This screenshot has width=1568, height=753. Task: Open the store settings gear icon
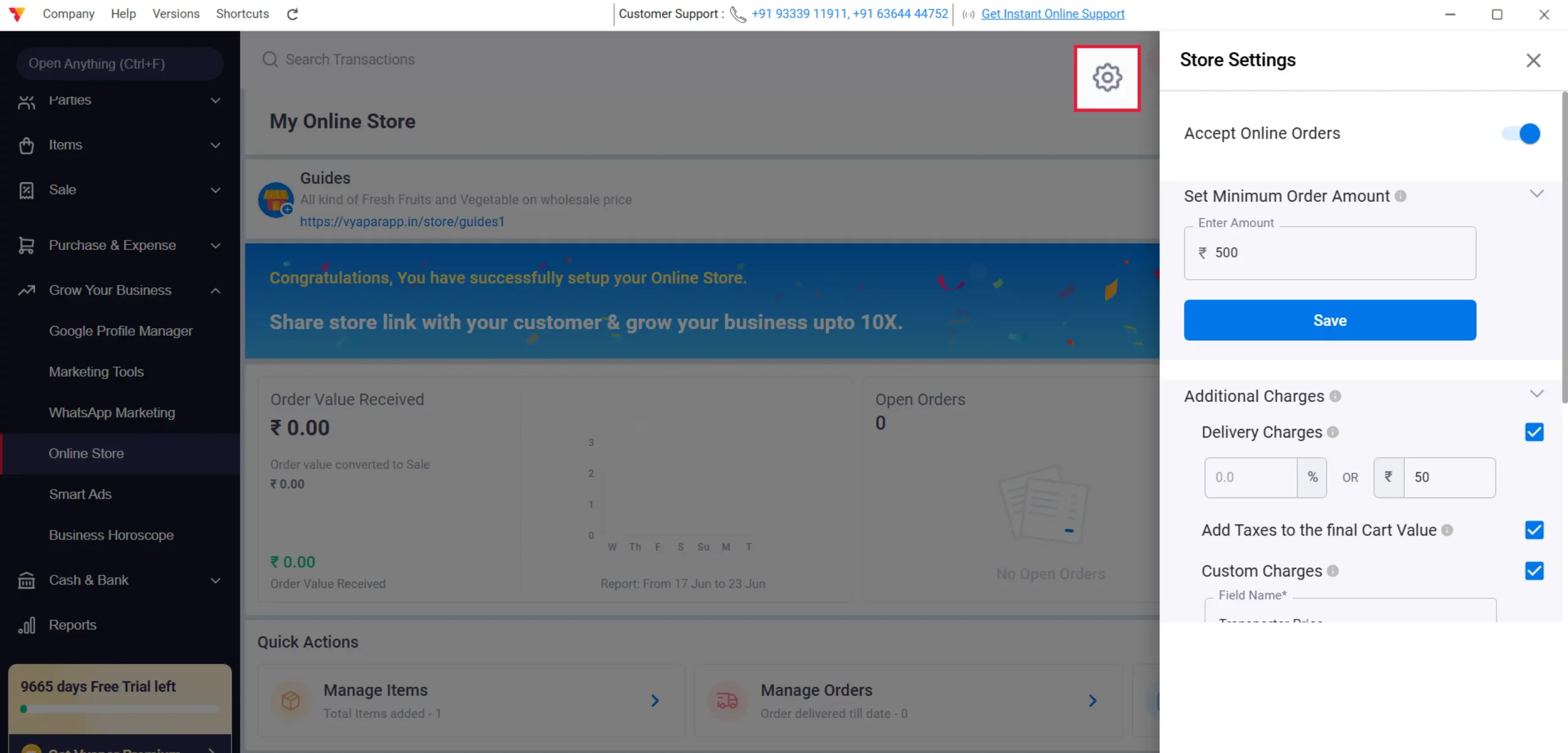point(1107,78)
